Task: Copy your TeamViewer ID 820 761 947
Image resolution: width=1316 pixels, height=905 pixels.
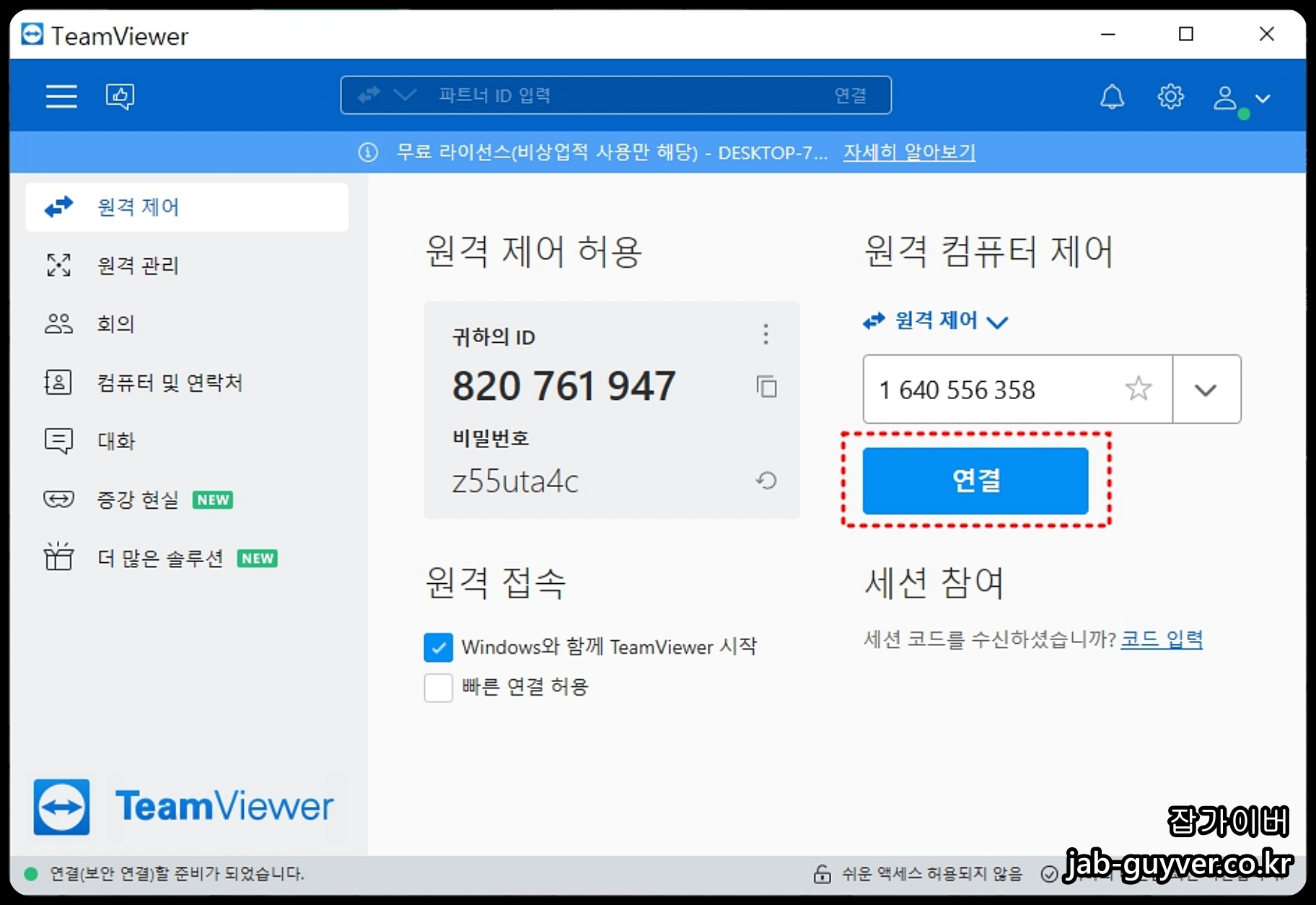Action: (x=766, y=387)
